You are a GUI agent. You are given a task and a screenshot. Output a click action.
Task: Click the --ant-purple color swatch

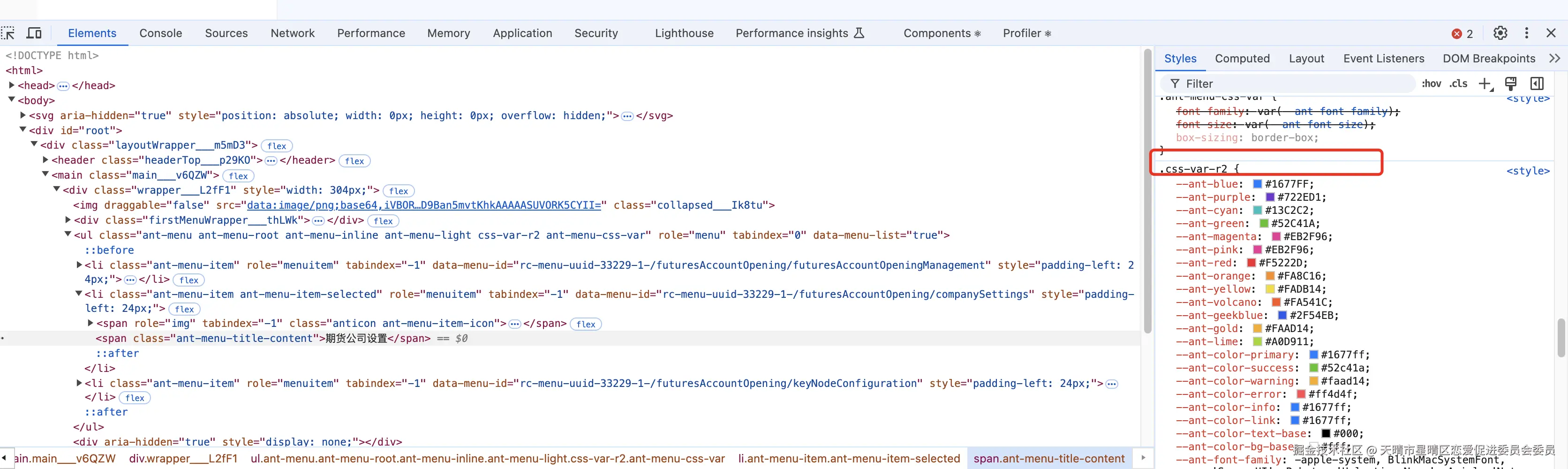(x=1270, y=197)
